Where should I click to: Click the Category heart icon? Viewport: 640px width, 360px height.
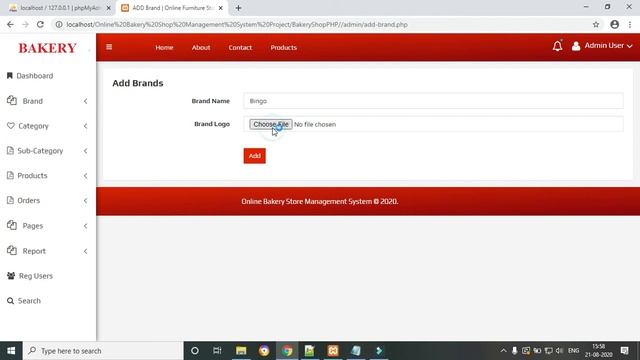(x=11, y=126)
